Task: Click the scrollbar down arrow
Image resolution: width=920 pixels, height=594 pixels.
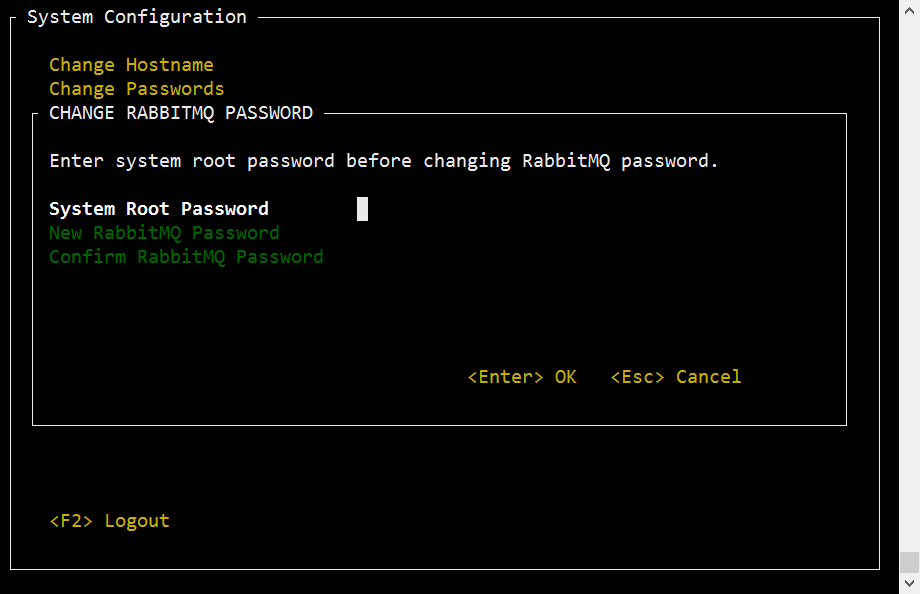Action: [x=909, y=583]
